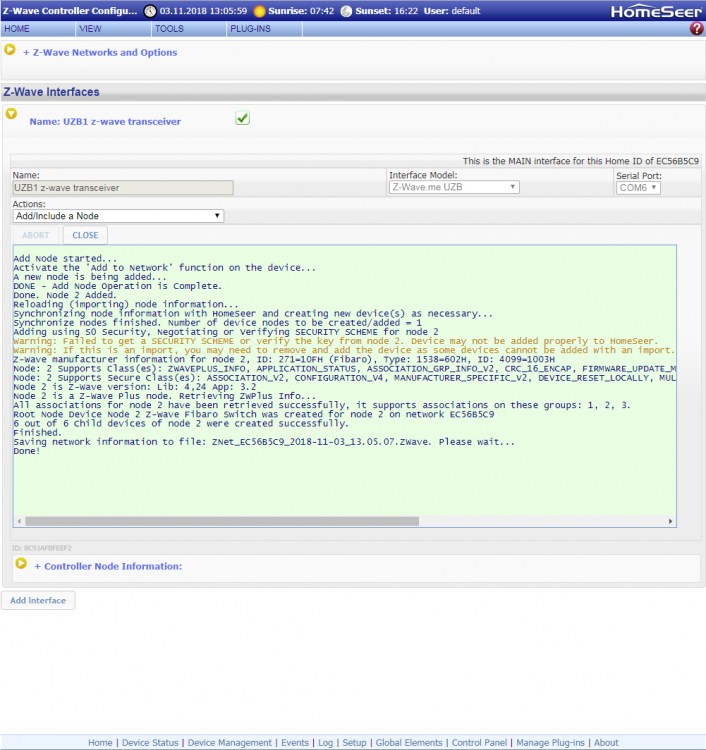
Task: Click the sunrise sun icon
Action: (x=260, y=11)
